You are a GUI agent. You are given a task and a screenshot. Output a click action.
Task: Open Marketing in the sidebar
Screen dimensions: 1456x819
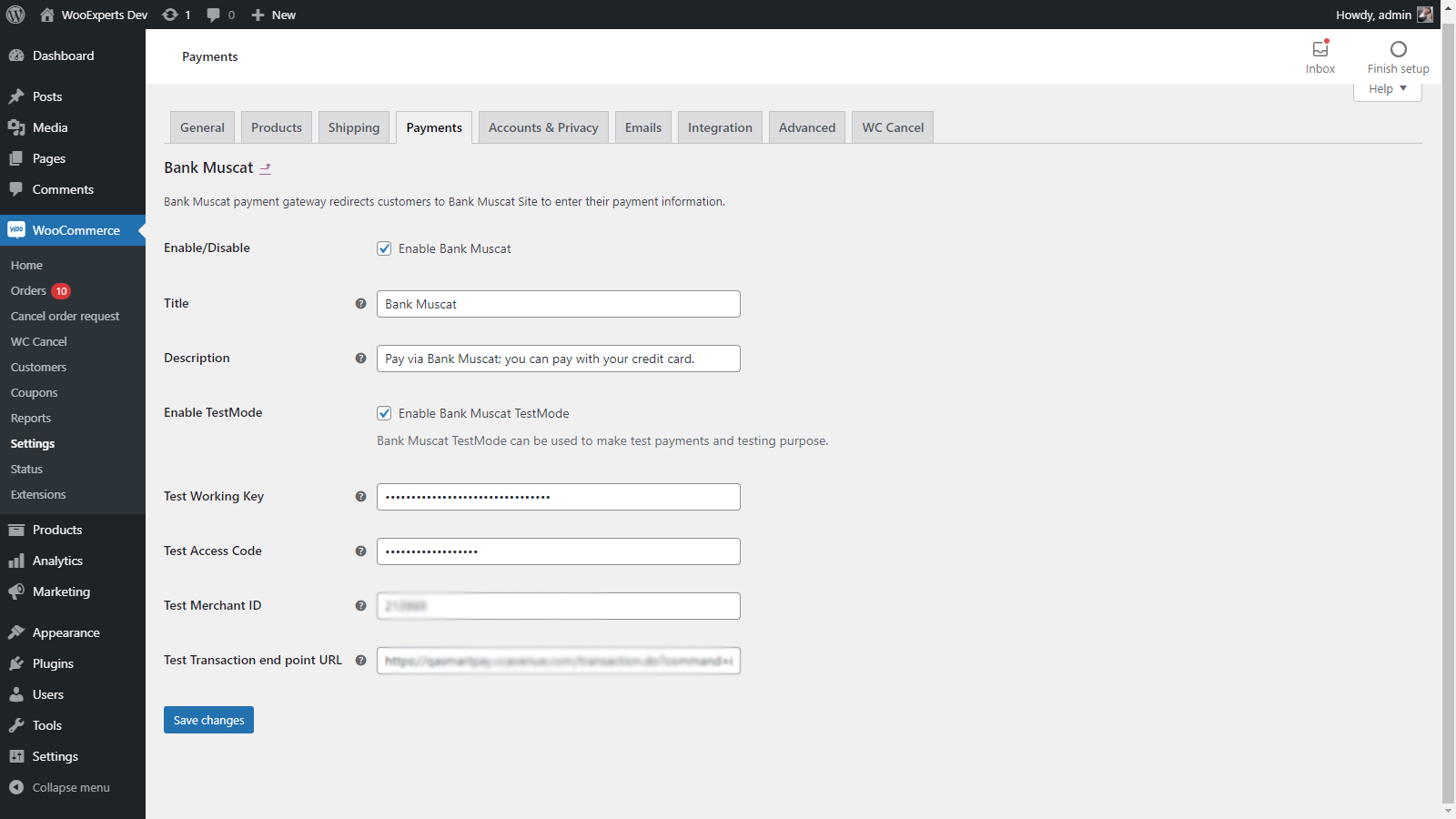click(73, 591)
